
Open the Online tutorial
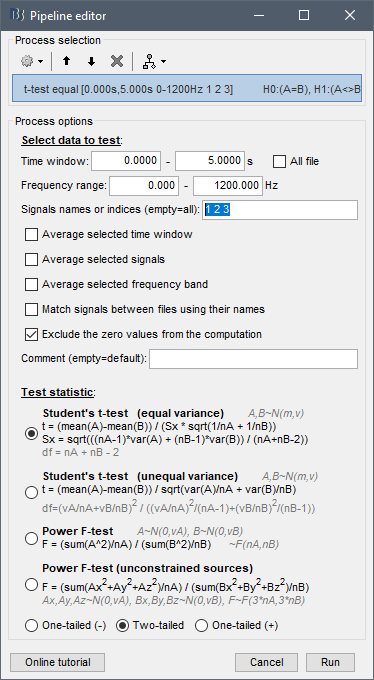[x=58, y=662]
